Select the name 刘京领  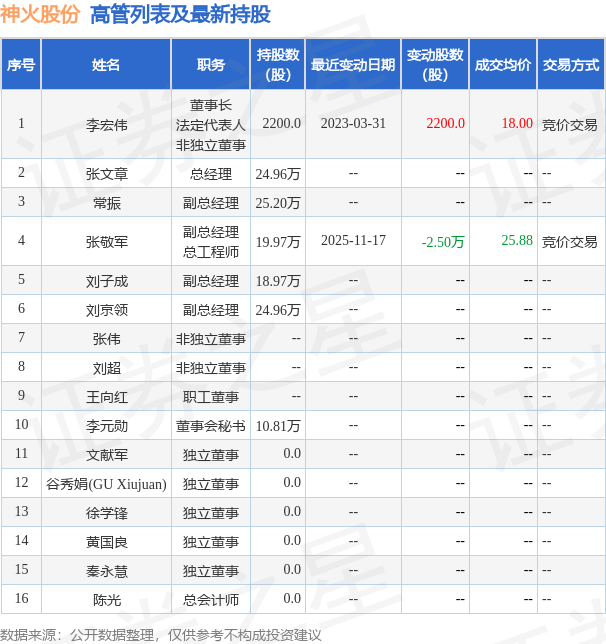106,310
